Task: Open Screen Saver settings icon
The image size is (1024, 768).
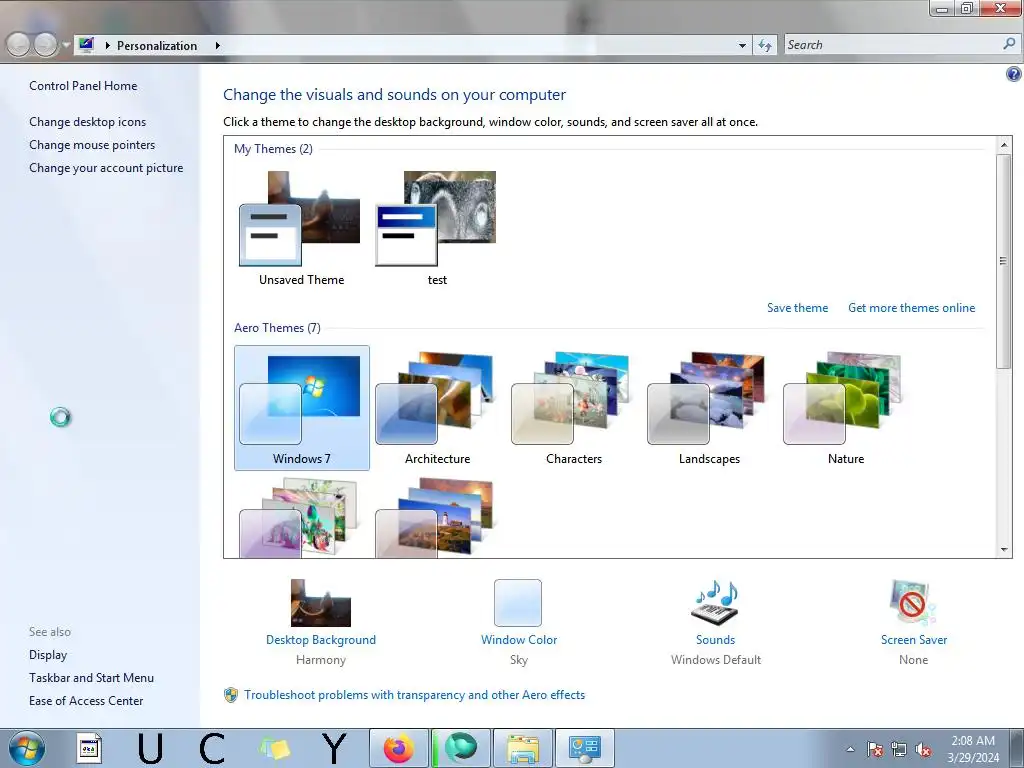Action: tap(913, 603)
